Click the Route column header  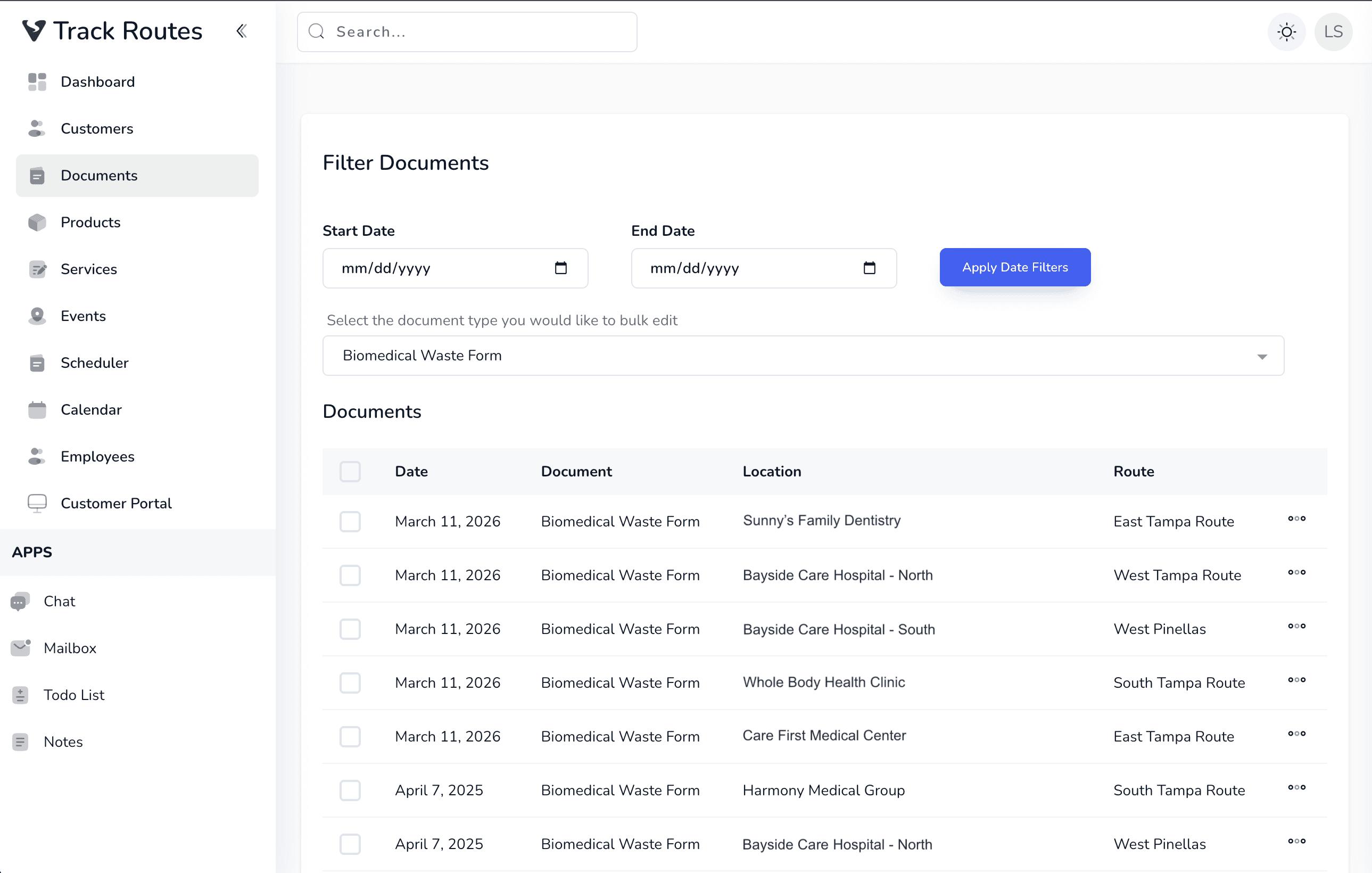[x=1134, y=471]
